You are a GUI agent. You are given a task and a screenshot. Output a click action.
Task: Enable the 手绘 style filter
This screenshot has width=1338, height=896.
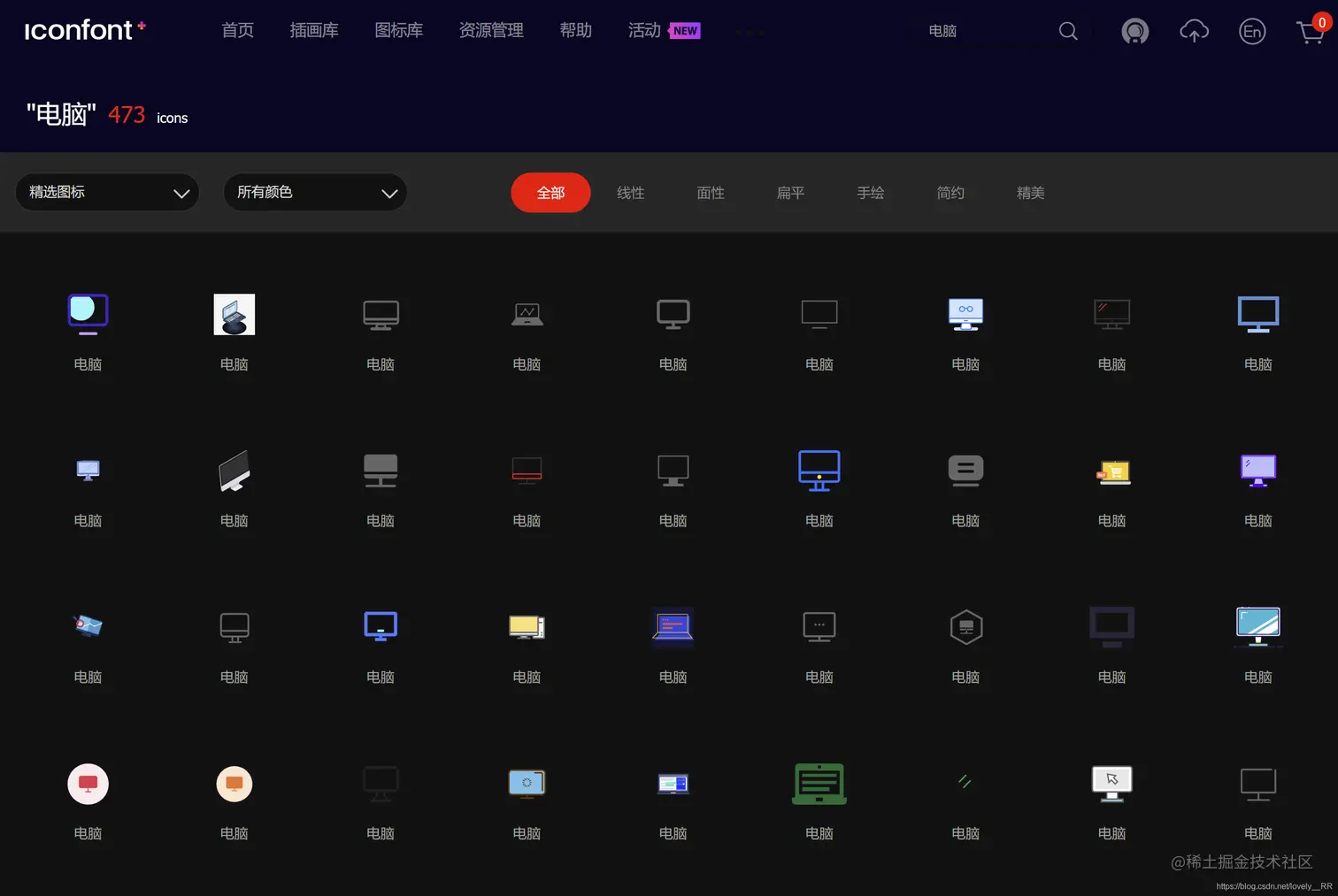871,192
